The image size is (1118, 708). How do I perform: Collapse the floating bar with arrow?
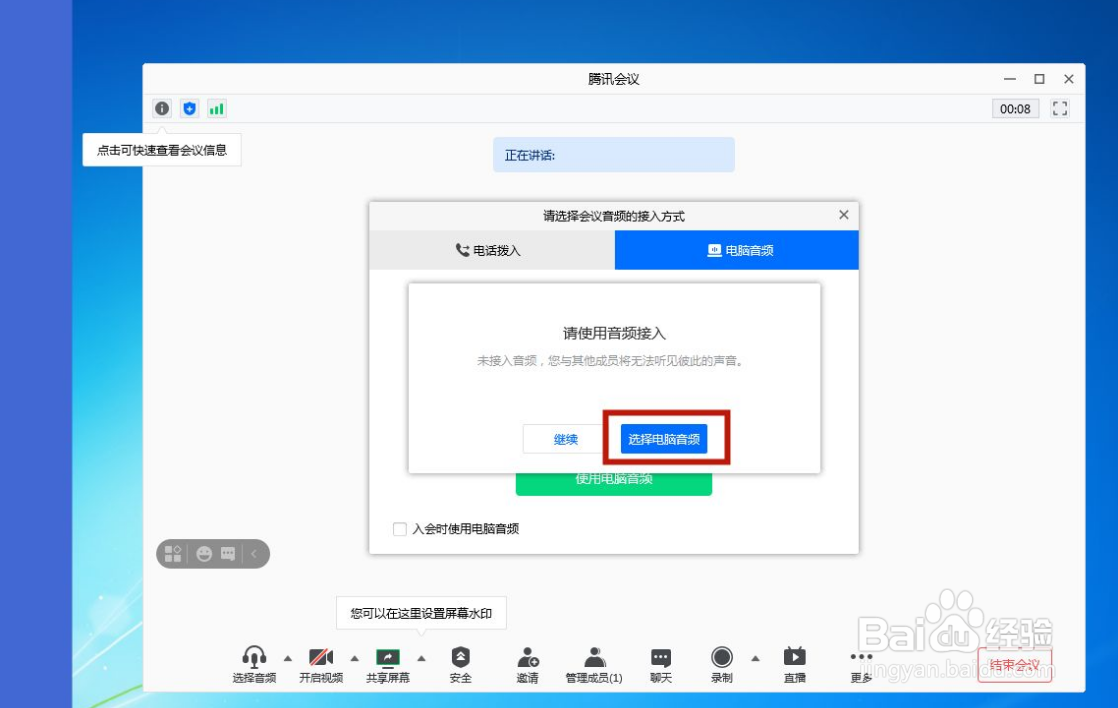(254, 554)
